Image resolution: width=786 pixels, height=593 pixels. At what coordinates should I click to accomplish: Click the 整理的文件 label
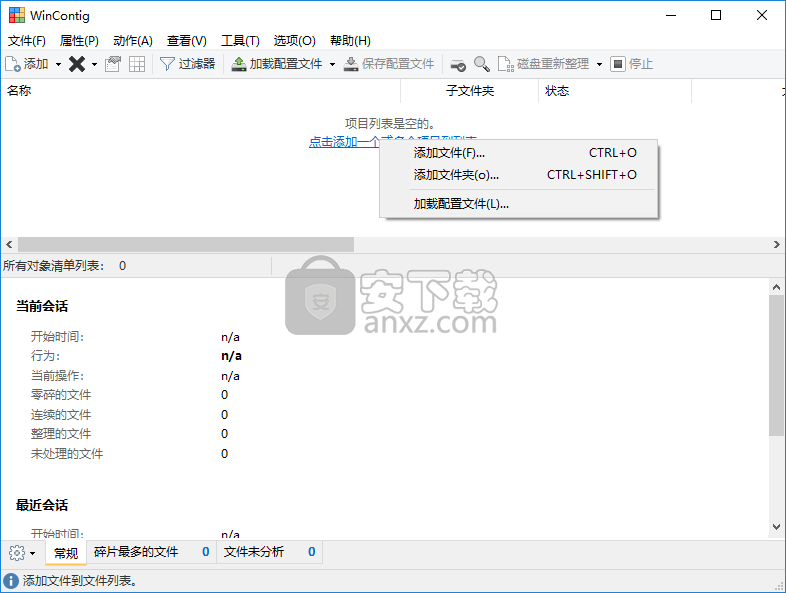point(61,434)
